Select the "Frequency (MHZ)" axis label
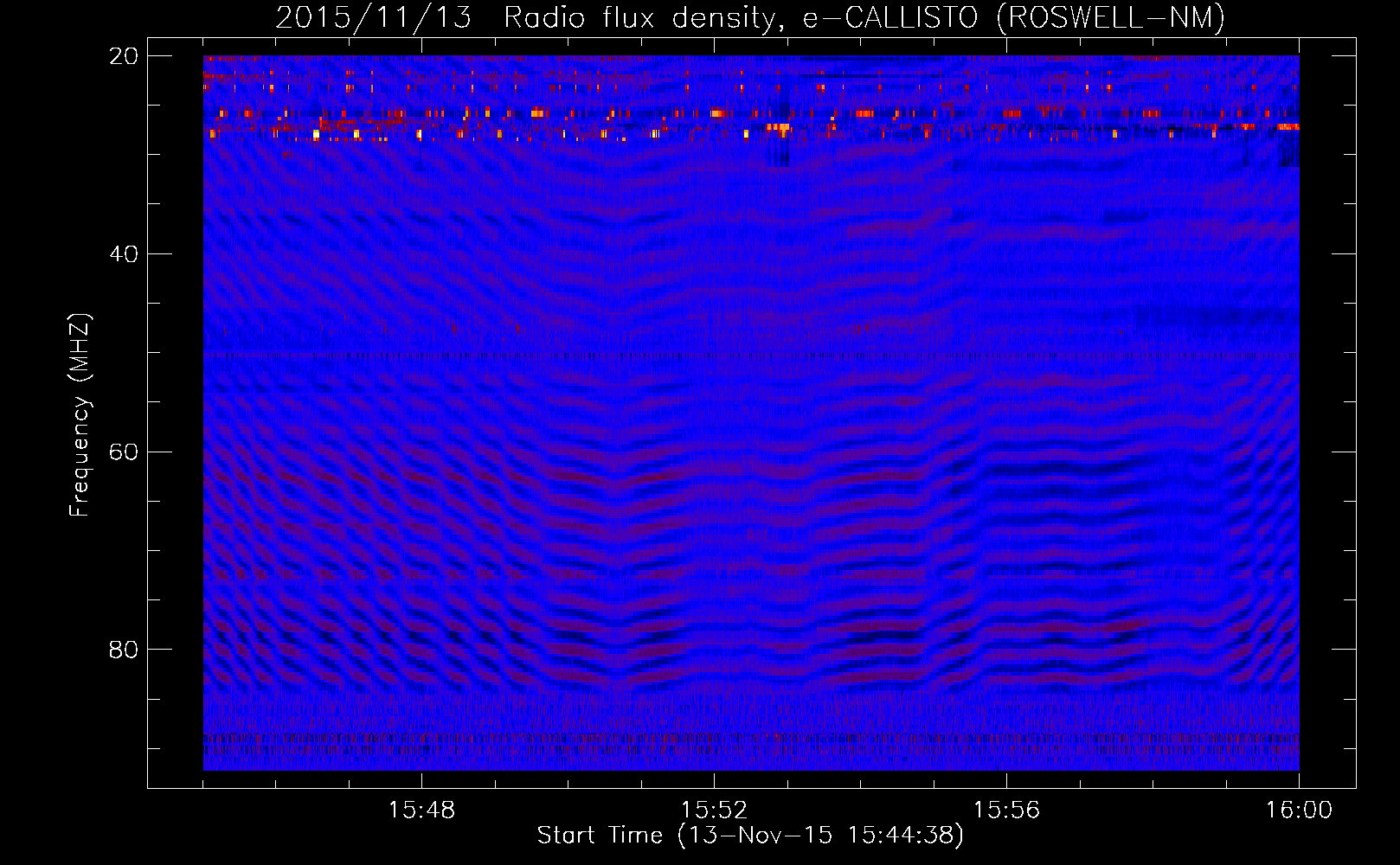 pos(80,415)
